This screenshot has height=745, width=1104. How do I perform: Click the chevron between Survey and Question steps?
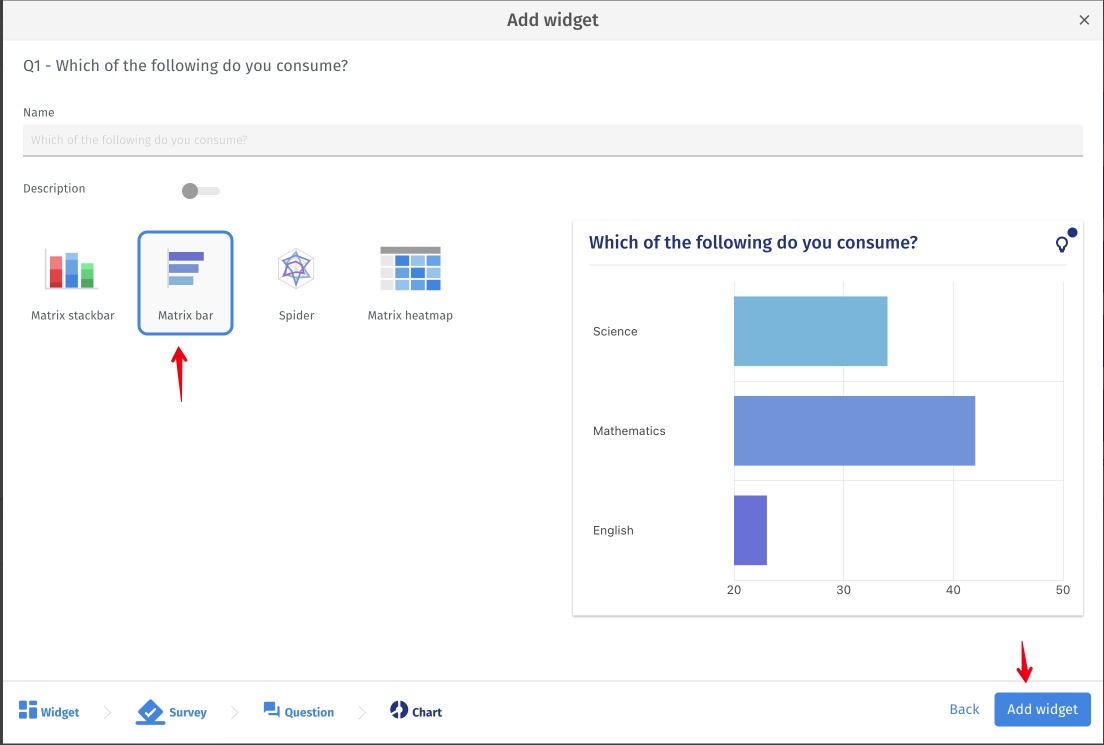234,711
